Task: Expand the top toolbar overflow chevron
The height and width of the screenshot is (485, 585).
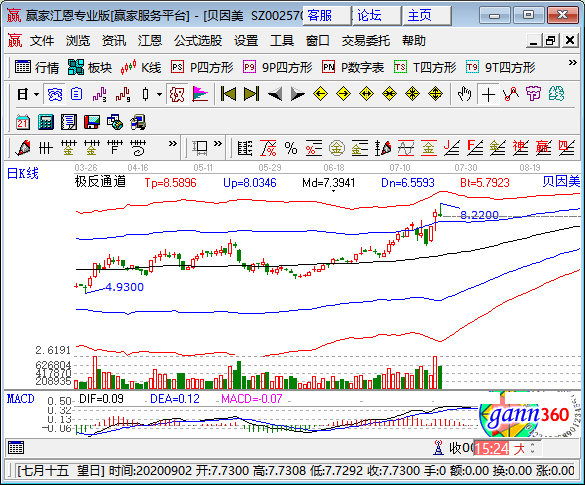Action: pyautogui.click(x=573, y=63)
